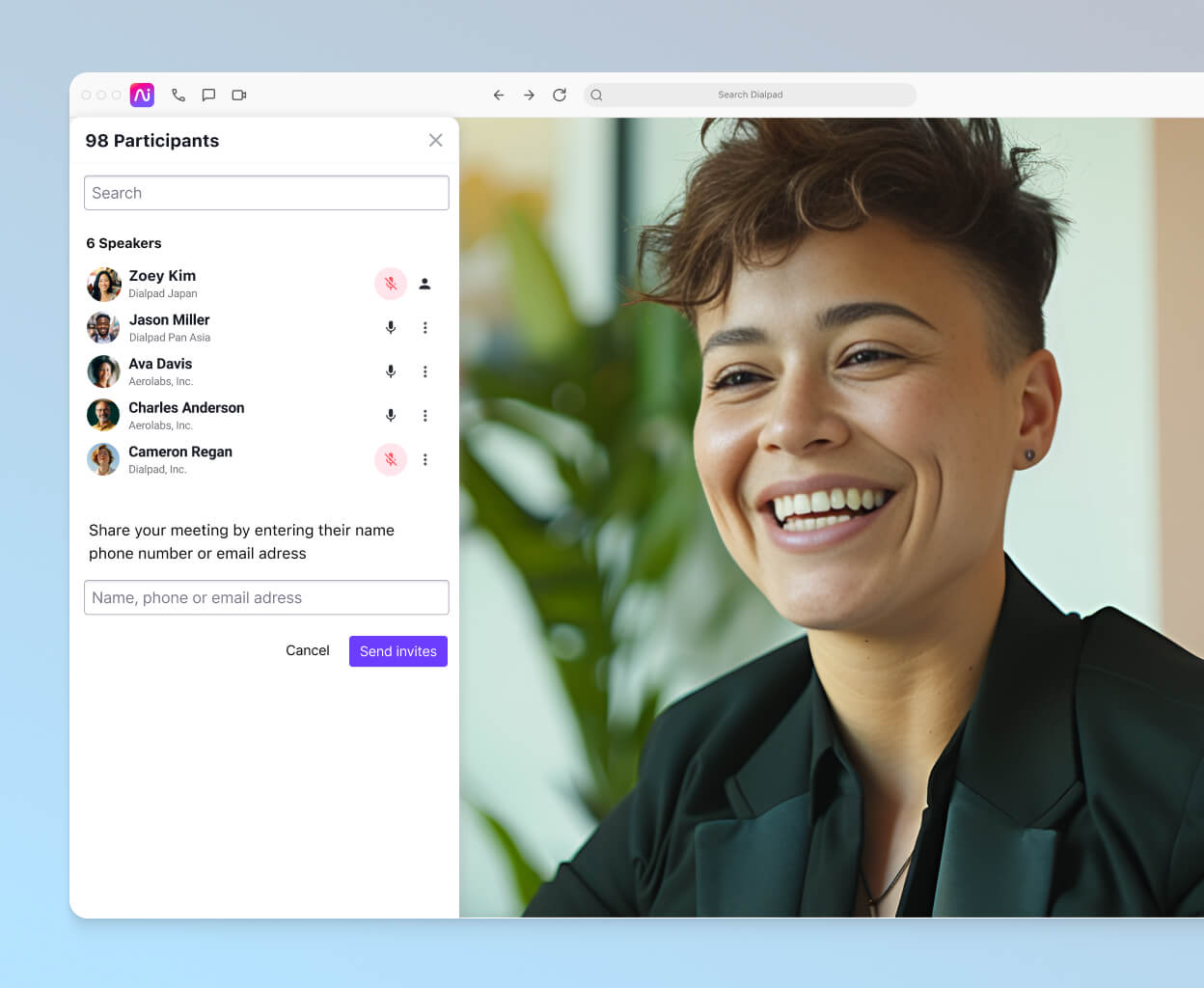This screenshot has height=988, width=1204.
Task: Click the page refresh icon
Action: click(x=560, y=95)
